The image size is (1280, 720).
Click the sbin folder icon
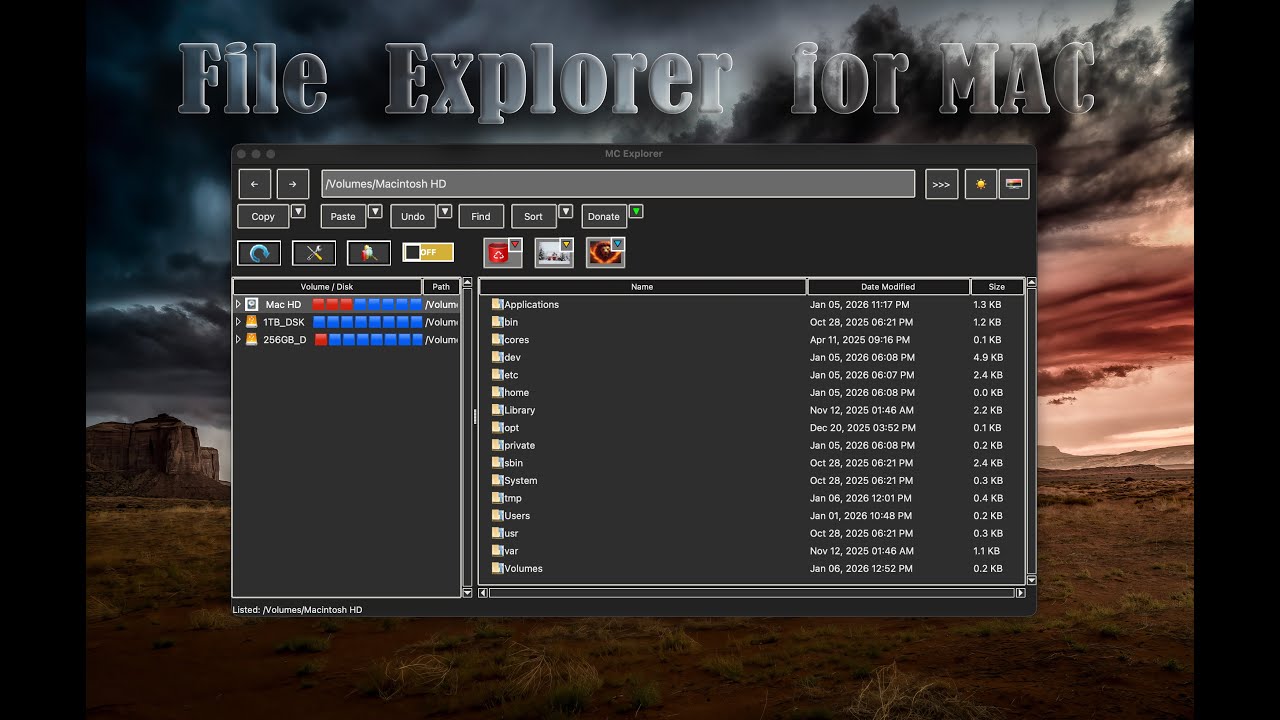tap(497, 463)
